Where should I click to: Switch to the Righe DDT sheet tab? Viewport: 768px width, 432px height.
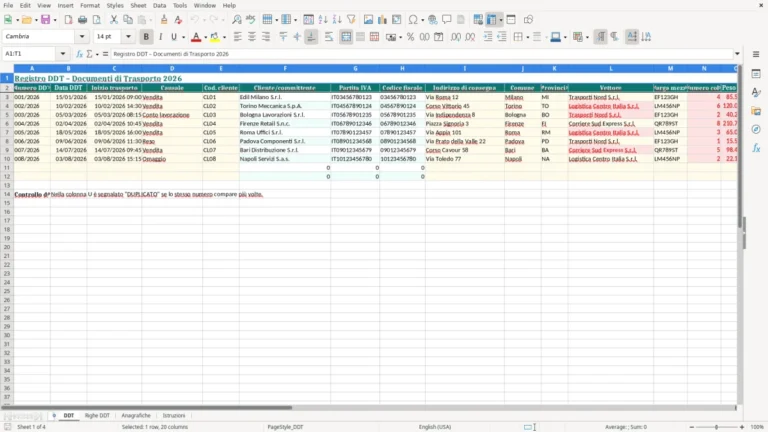pyautogui.click(x=97, y=415)
